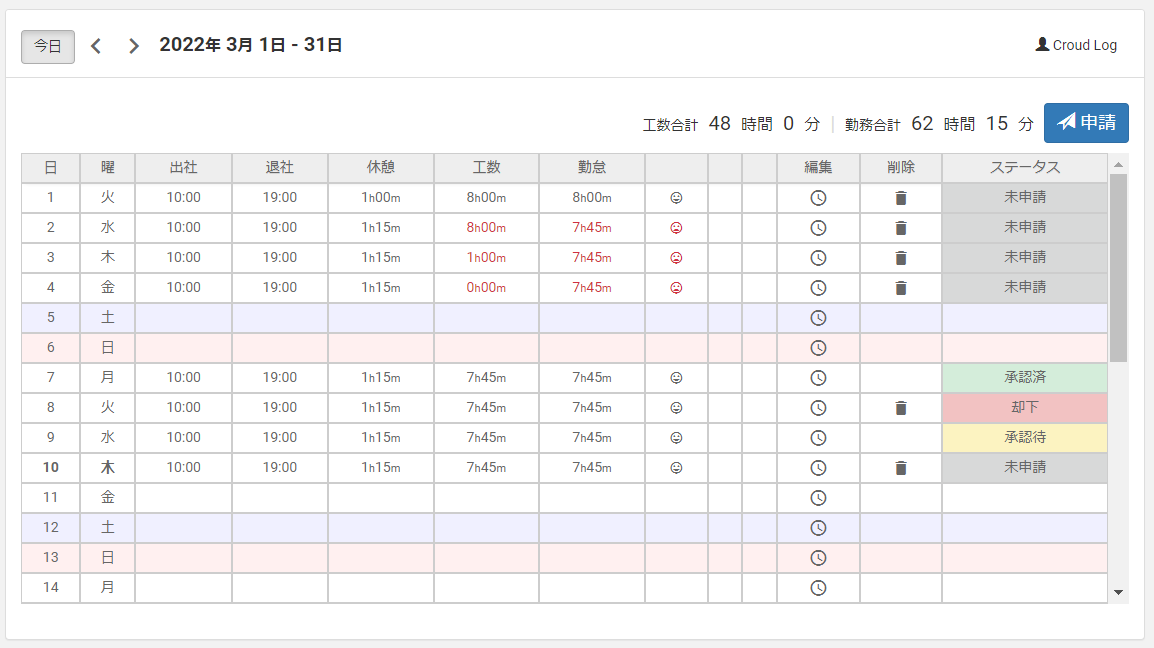The height and width of the screenshot is (648, 1154).
Task: Click the 工数 column header
Action: click(x=486, y=168)
